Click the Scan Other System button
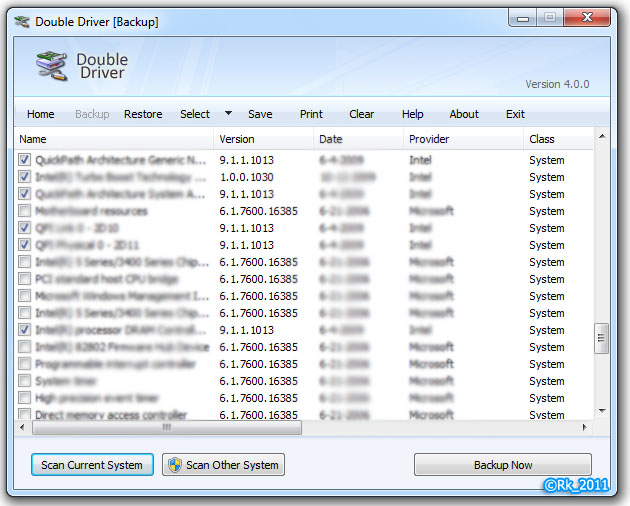Screen dimensions: 630x506 click(x=223, y=465)
